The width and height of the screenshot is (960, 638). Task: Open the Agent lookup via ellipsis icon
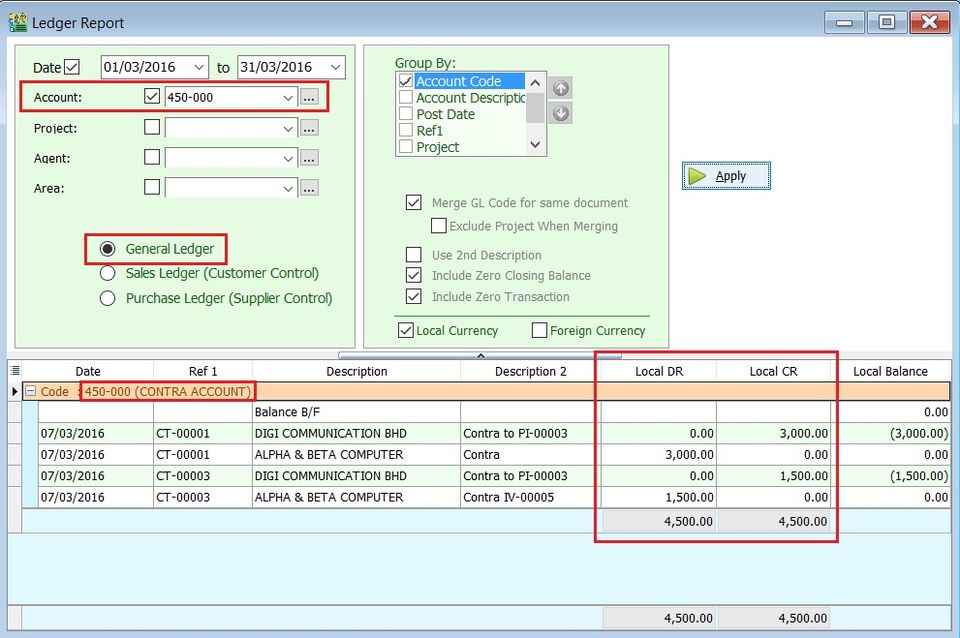(309, 157)
